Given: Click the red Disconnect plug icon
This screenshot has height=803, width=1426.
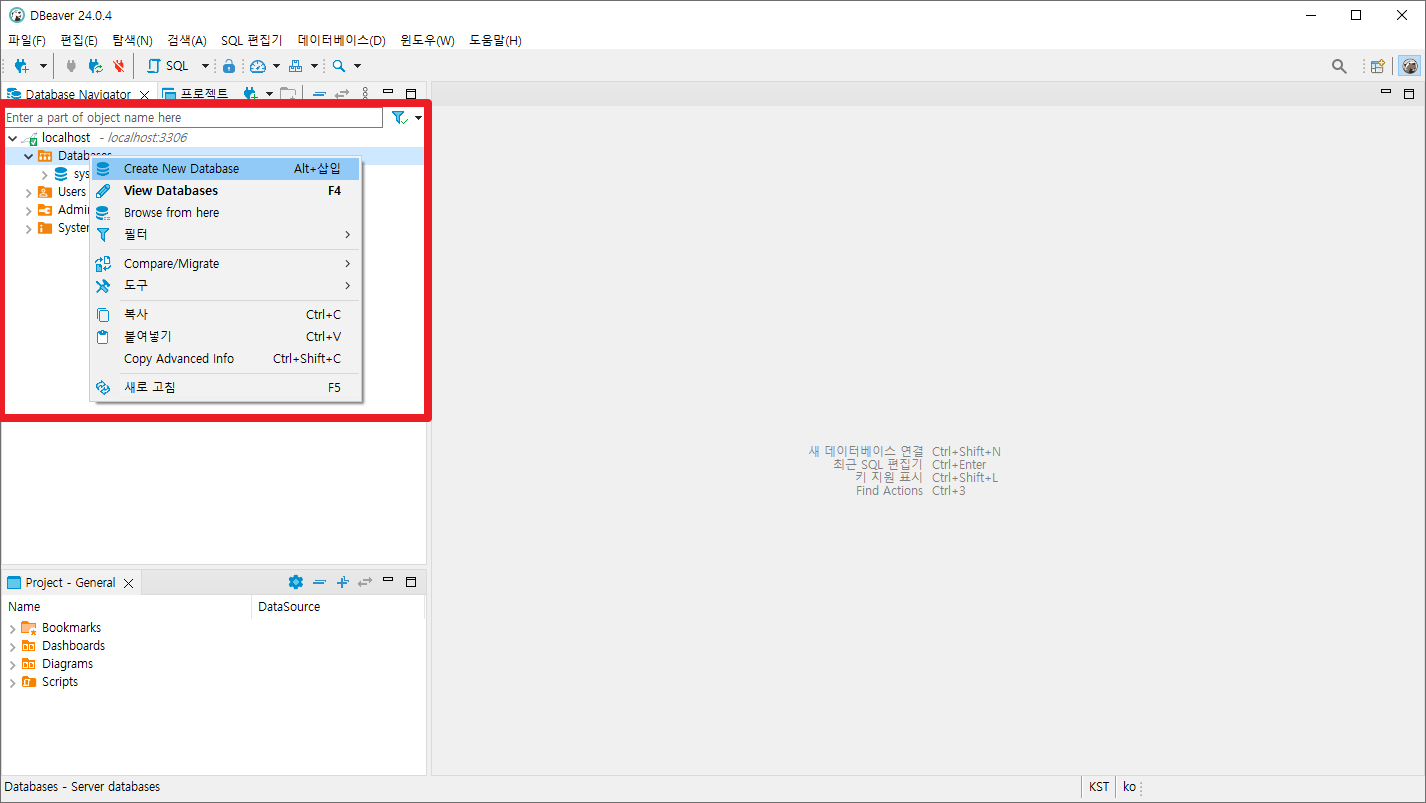Looking at the screenshot, I should (119, 66).
